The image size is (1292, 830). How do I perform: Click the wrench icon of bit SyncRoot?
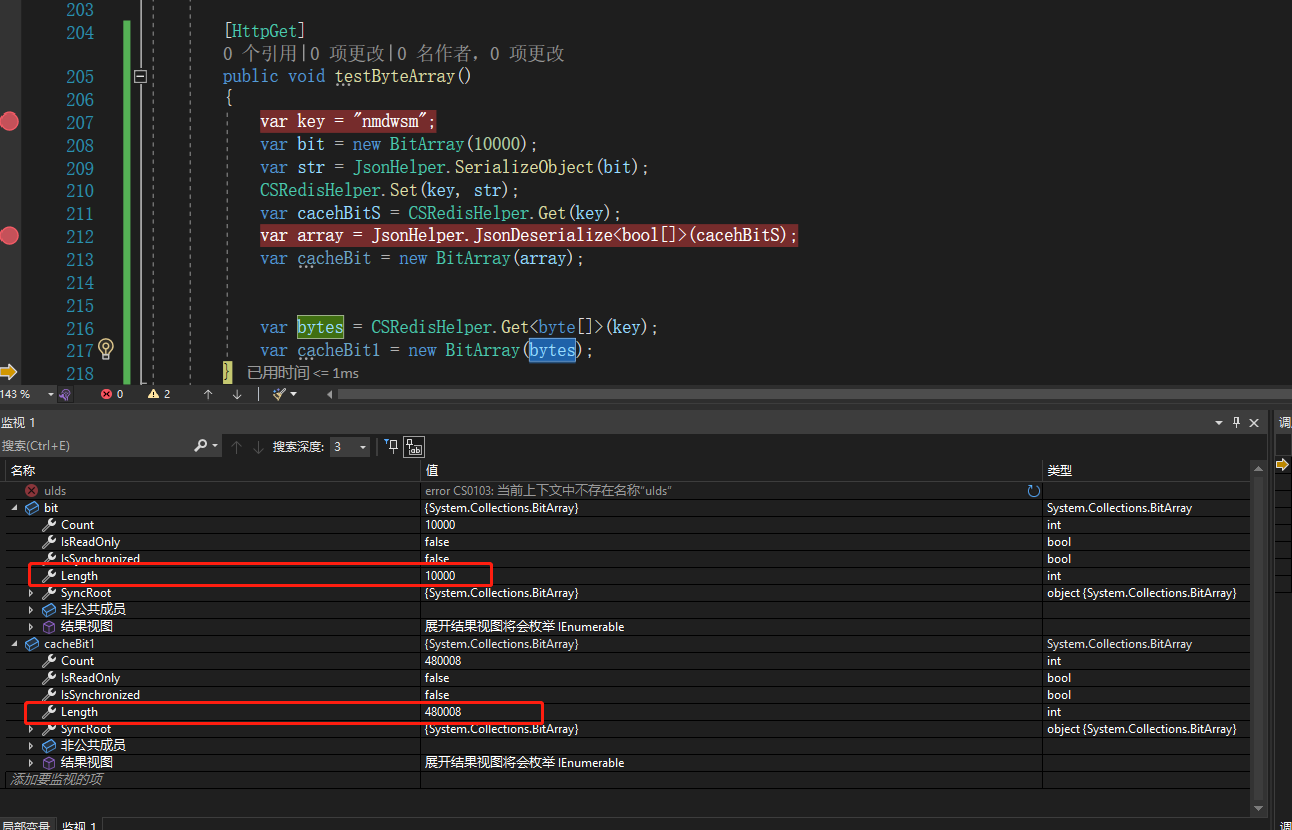coord(49,593)
